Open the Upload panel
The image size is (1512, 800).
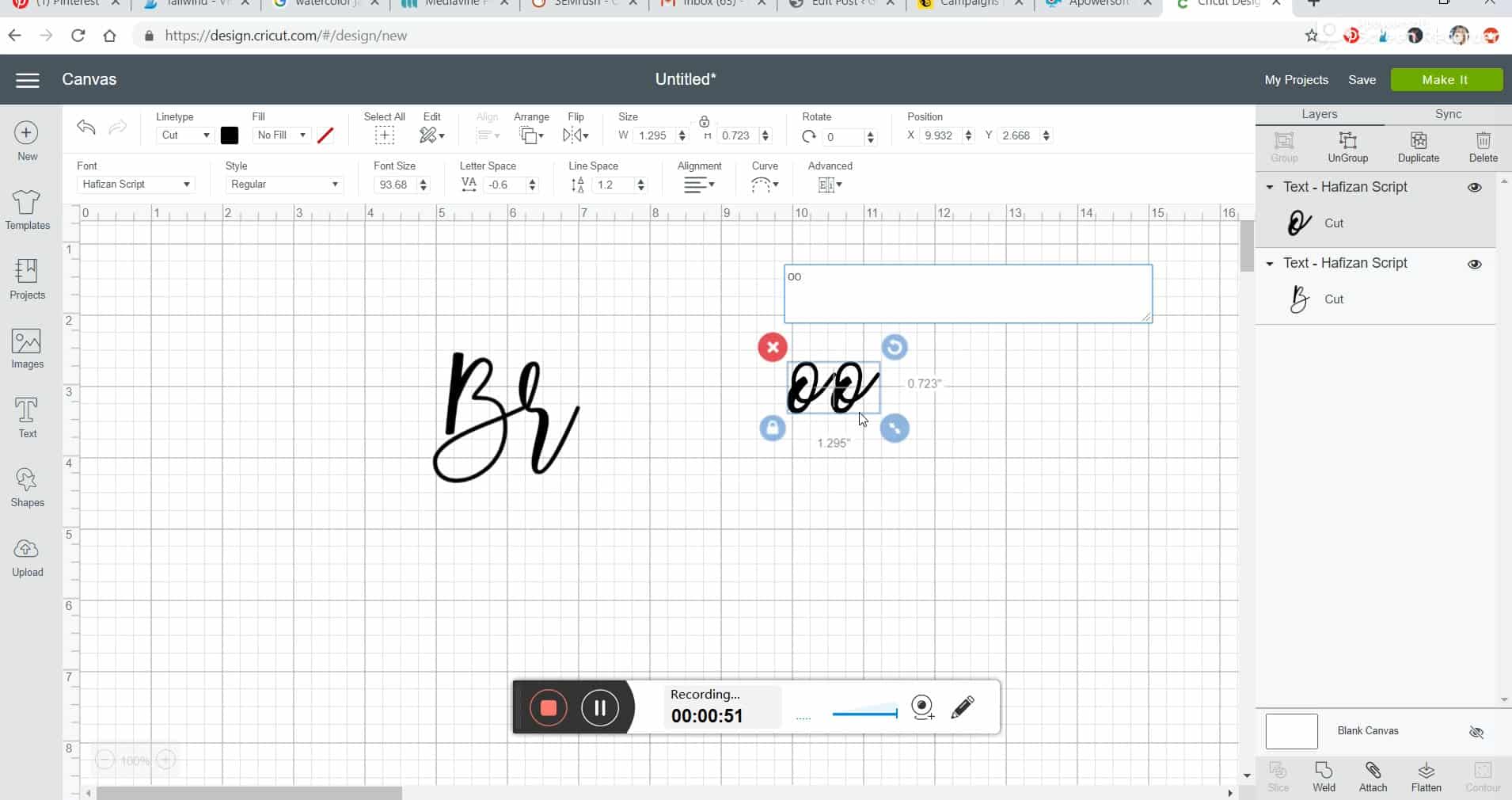tap(27, 557)
